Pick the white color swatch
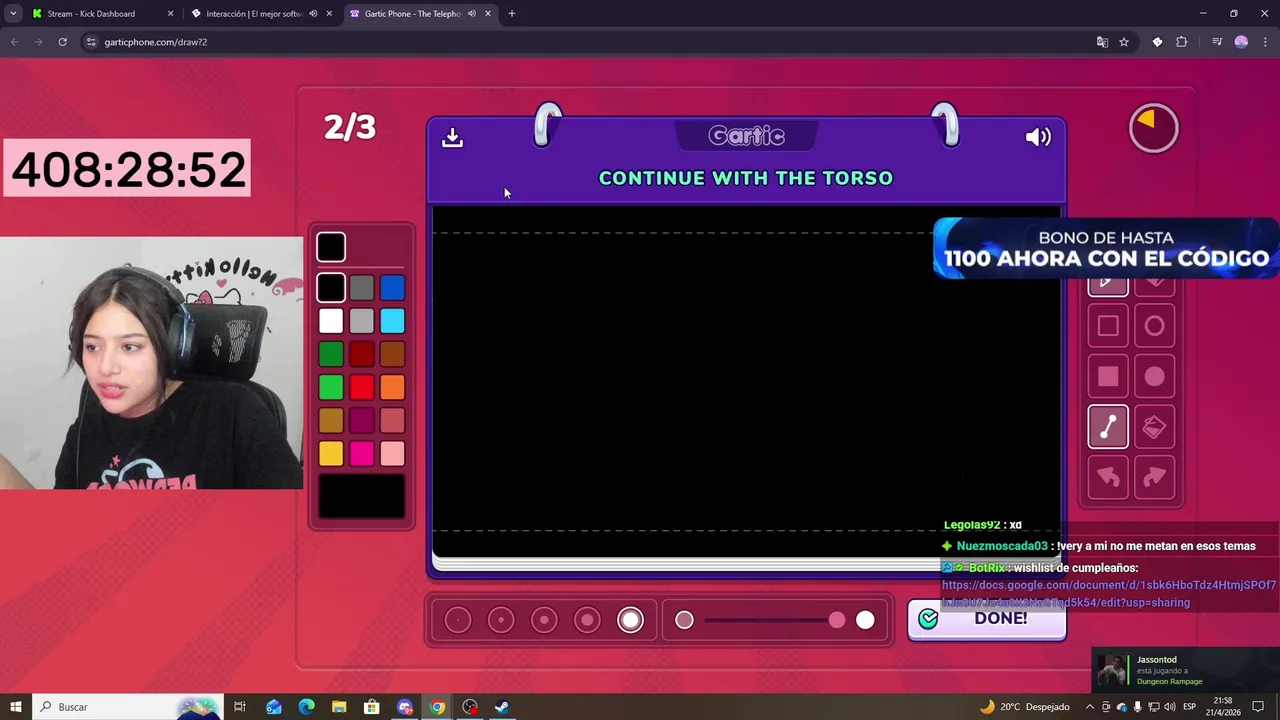This screenshot has width=1280, height=720. point(331,321)
